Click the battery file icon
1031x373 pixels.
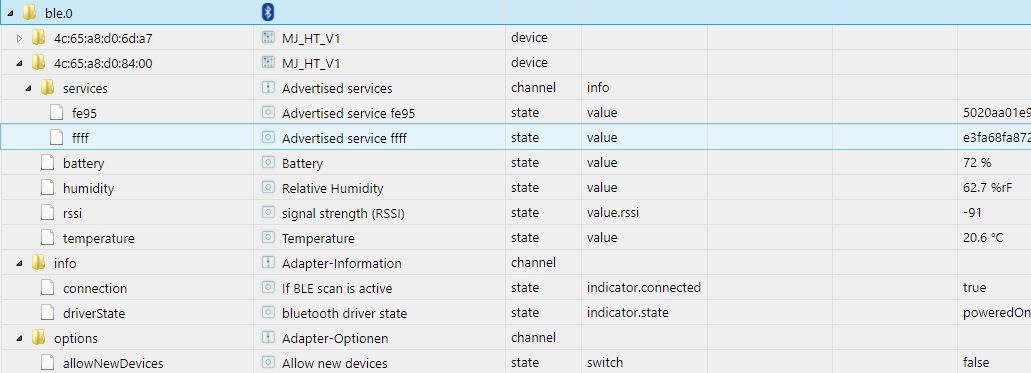(x=47, y=162)
